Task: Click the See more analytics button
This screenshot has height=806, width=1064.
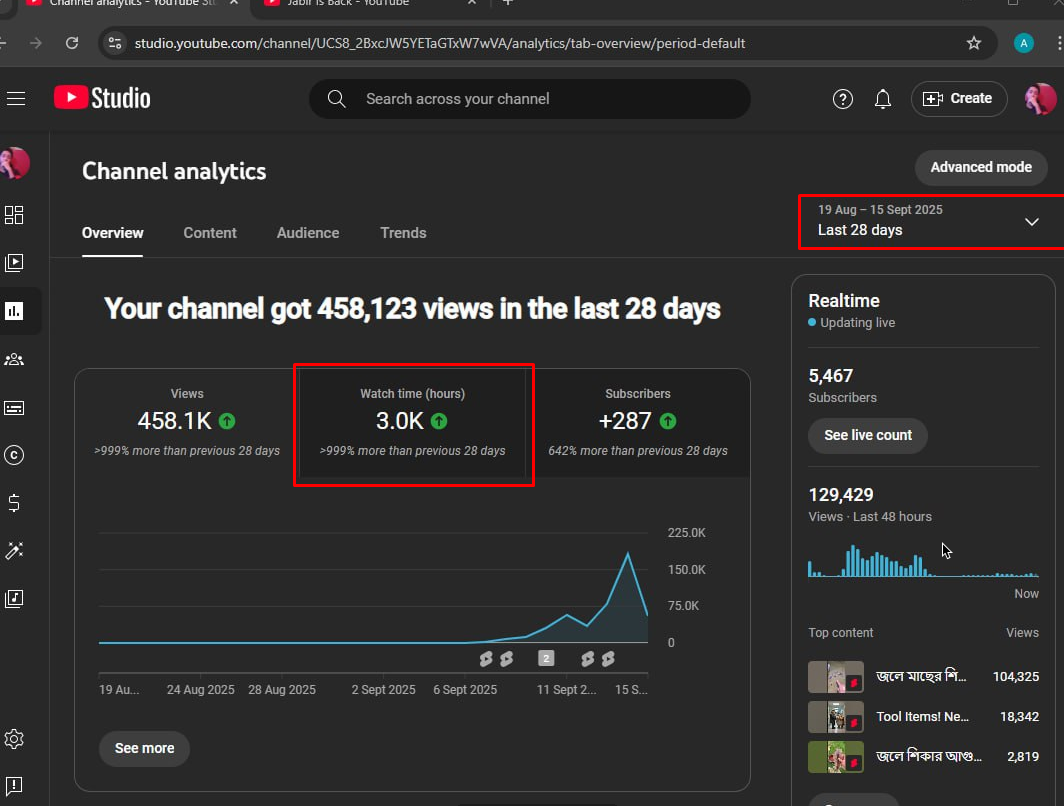Action: click(x=144, y=748)
